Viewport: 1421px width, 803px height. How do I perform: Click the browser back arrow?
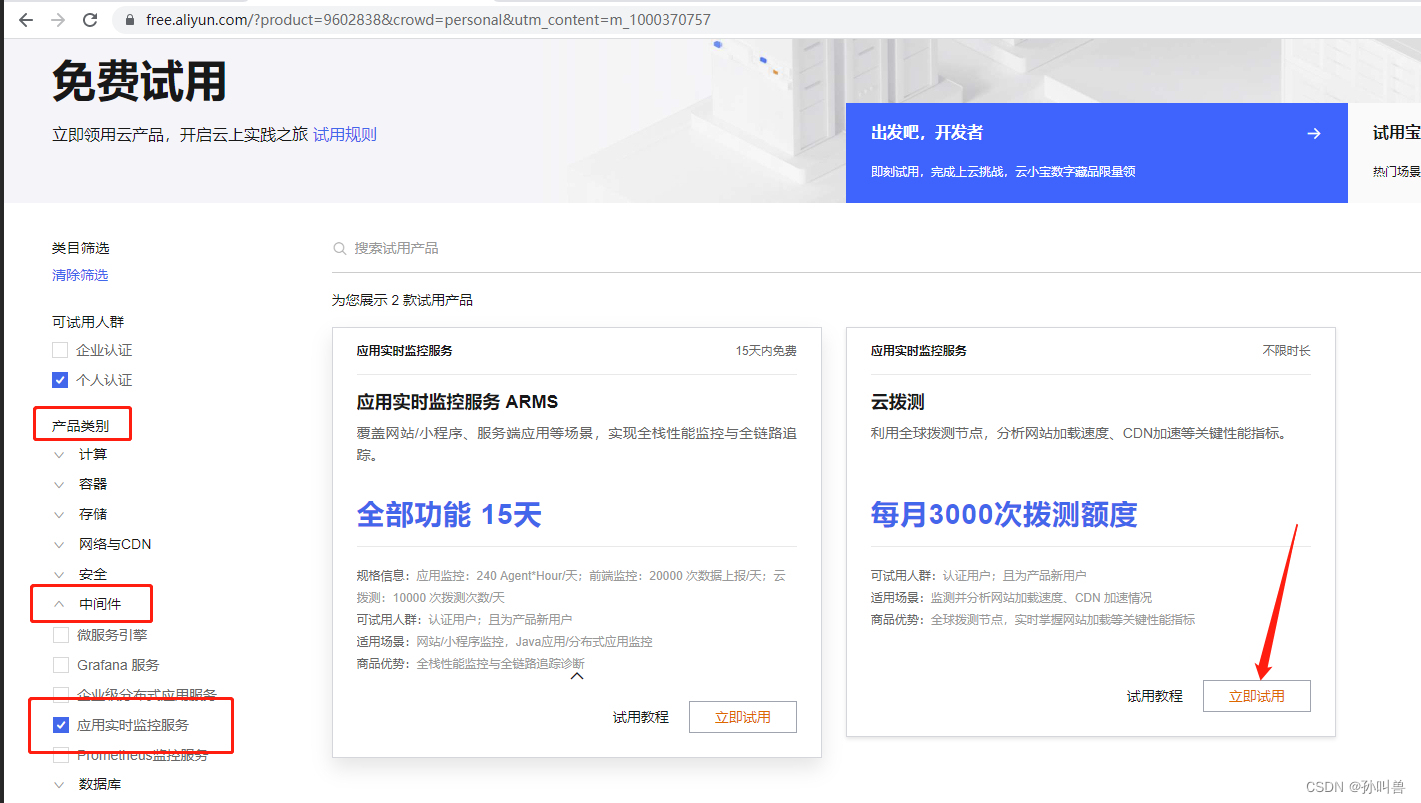pyautogui.click(x=26, y=20)
